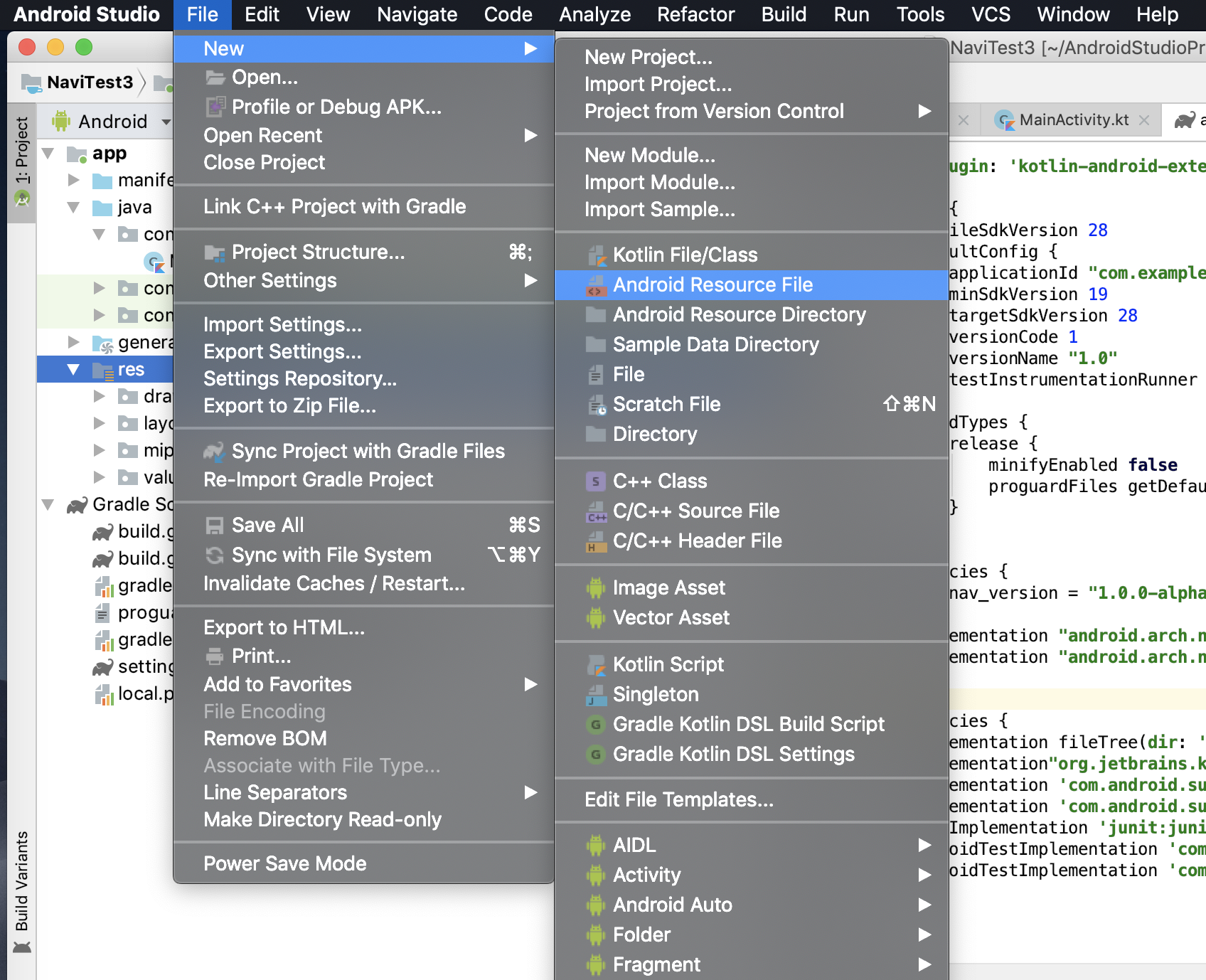Click the C/C++ Header File icon
Screen dimensions: 1206x980
tap(596, 541)
